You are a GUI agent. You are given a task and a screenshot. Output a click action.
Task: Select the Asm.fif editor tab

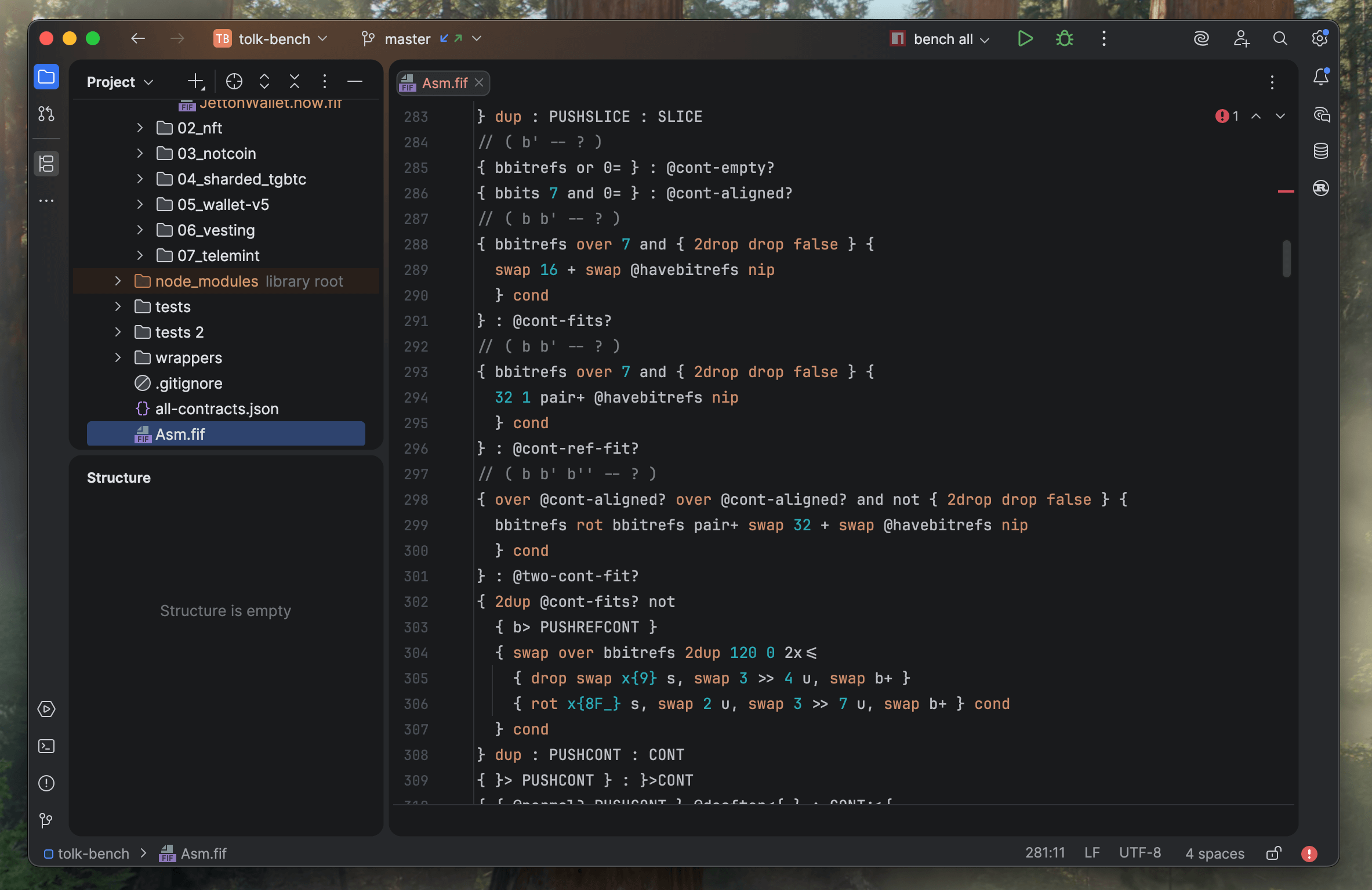[444, 83]
